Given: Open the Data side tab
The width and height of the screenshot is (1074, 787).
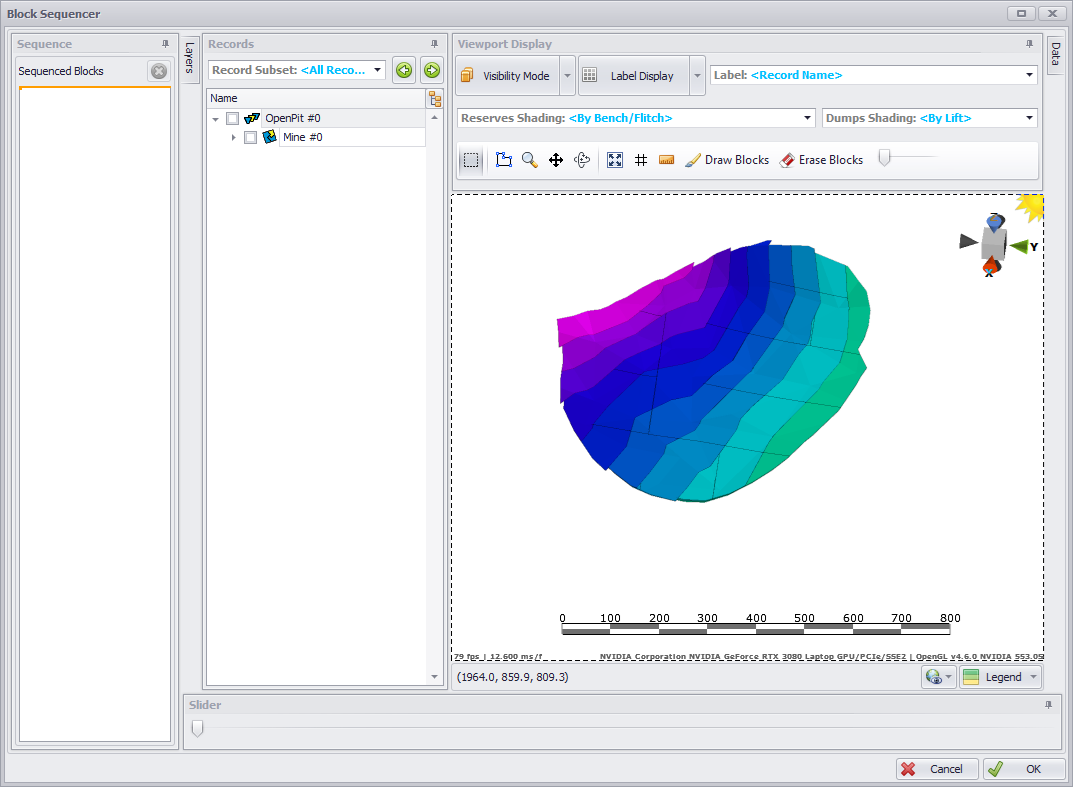Looking at the screenshot, I should coord(1055,56).
